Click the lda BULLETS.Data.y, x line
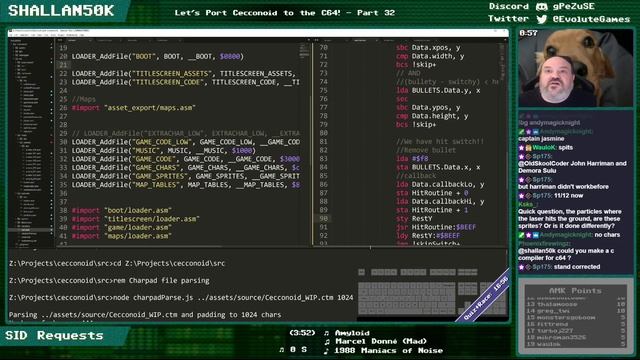The image size is (640, 360). [x=438, y=91]
